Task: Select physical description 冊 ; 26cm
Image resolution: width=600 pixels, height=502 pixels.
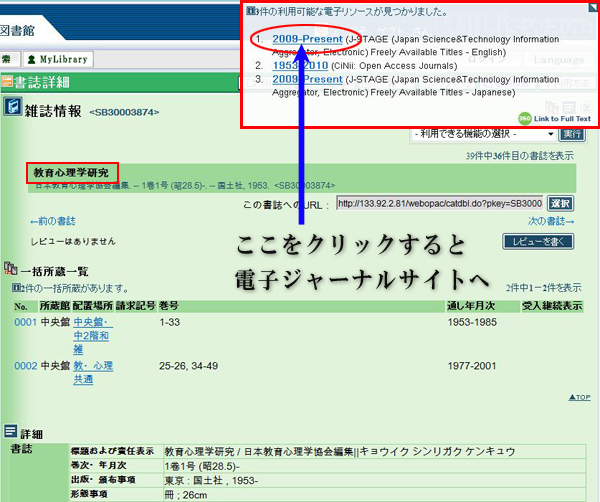Action: pos(186,495)
